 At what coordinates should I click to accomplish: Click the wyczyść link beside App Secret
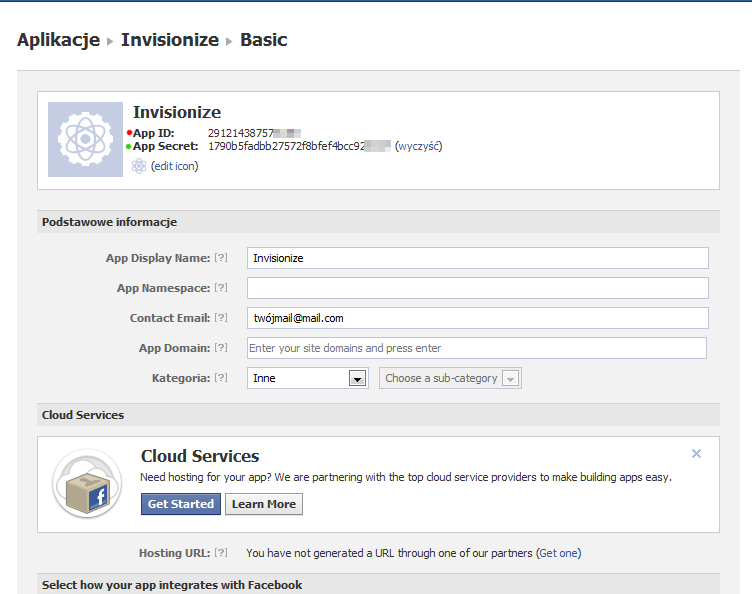[x=418, y=146]
